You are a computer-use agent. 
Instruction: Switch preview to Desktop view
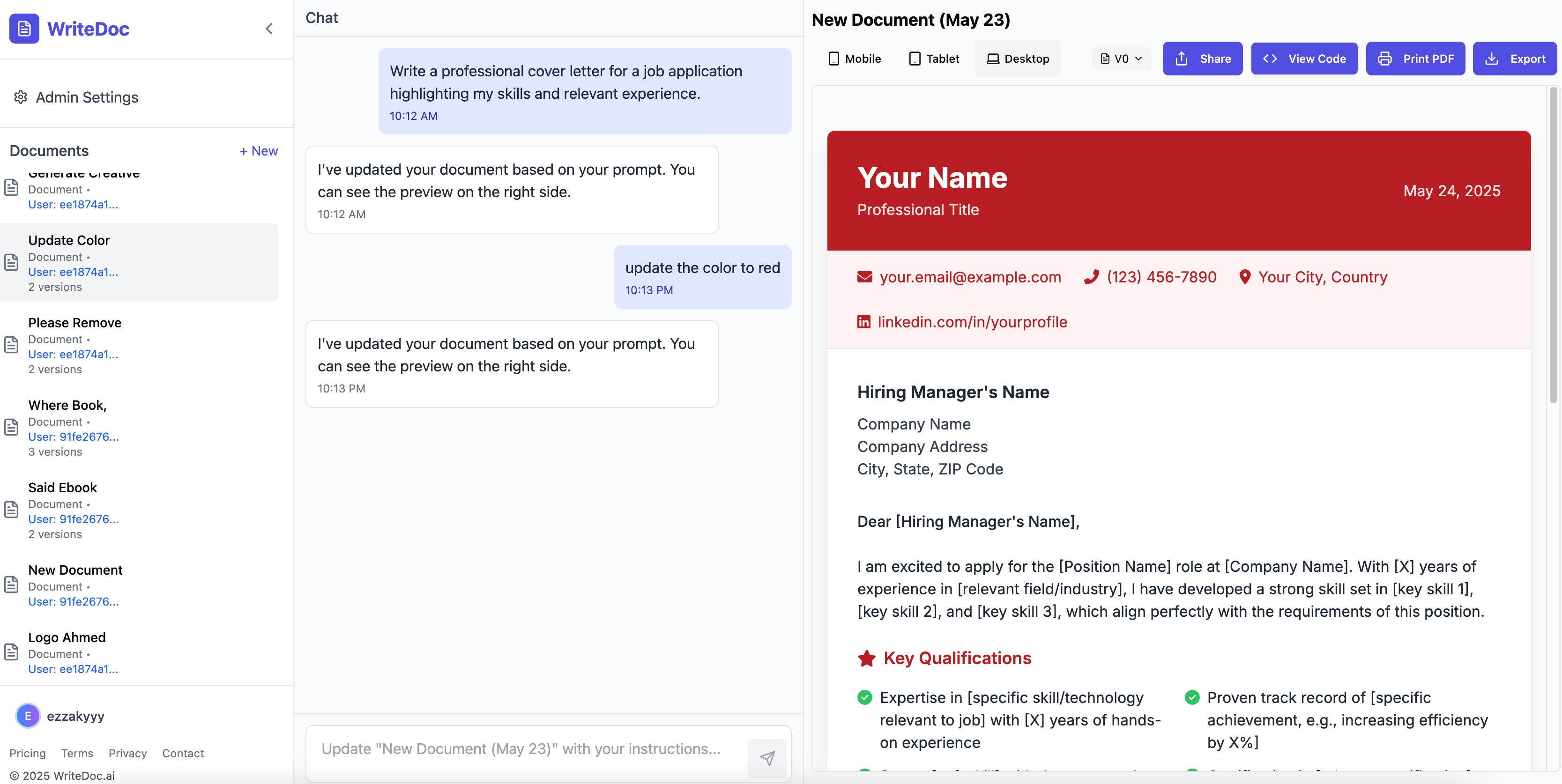pyautogui.click(x=1018, y=59)
